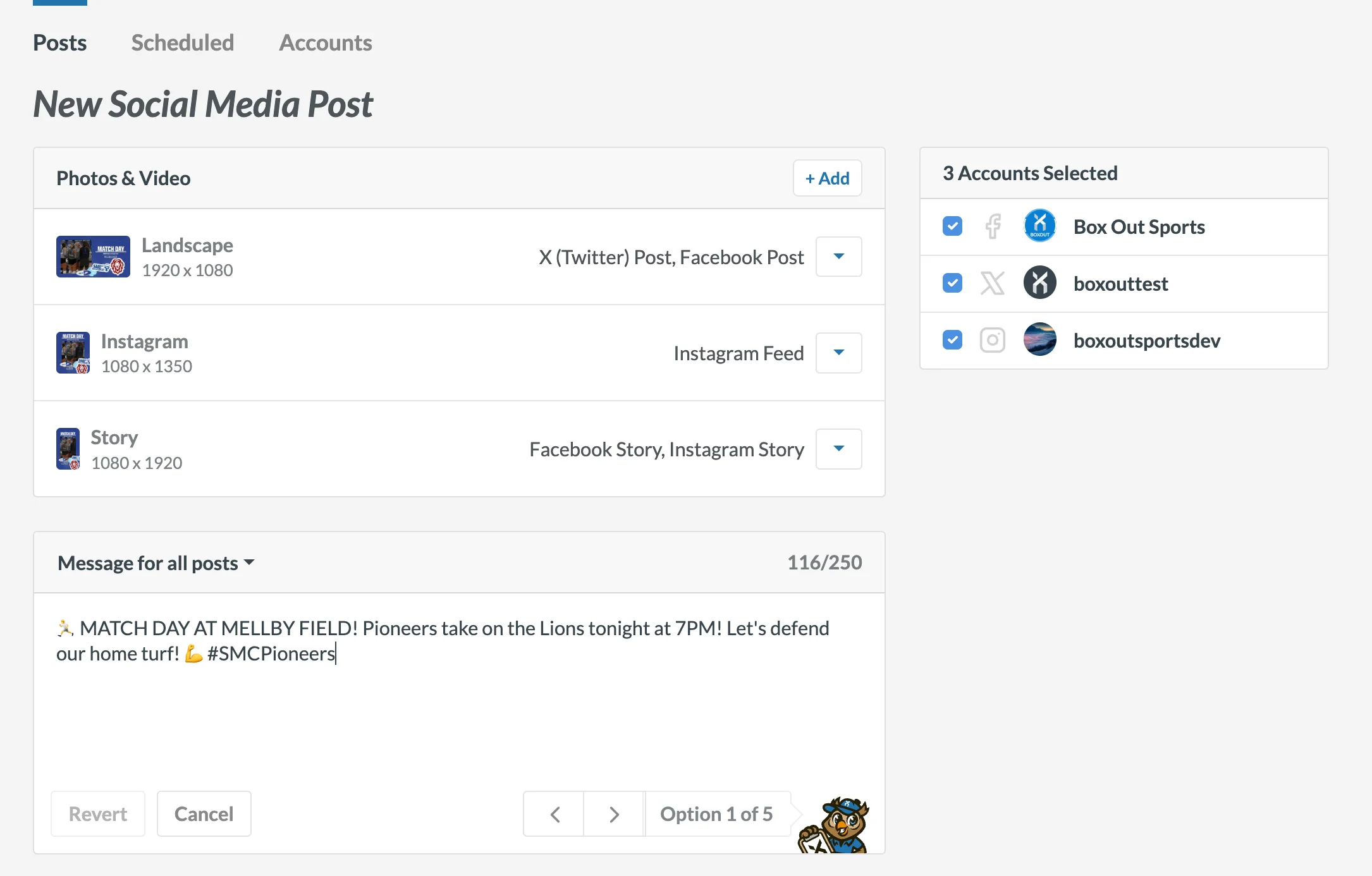The image size is (1372, 876).
Task: Open Instagram Feed dropdown arrow
Action: pyautogui.click(x=838, y=353)
